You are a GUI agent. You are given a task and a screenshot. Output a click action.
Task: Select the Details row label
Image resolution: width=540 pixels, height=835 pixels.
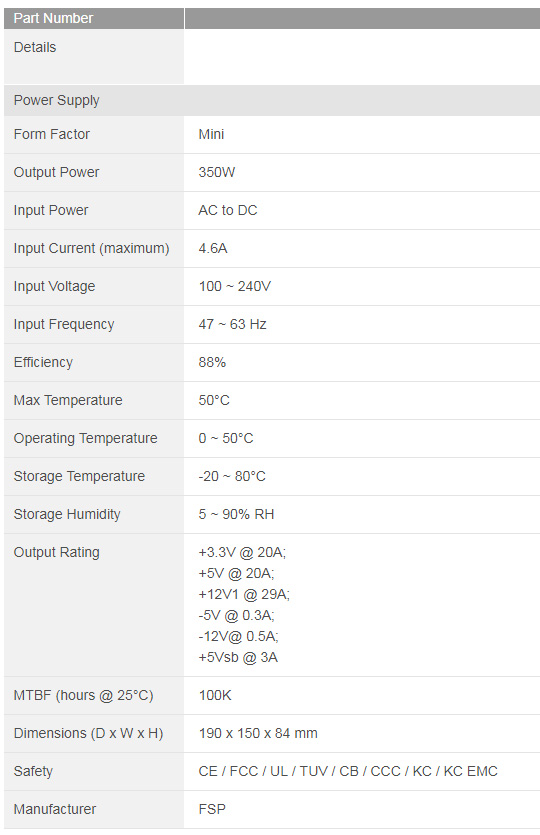click(35, 47)
